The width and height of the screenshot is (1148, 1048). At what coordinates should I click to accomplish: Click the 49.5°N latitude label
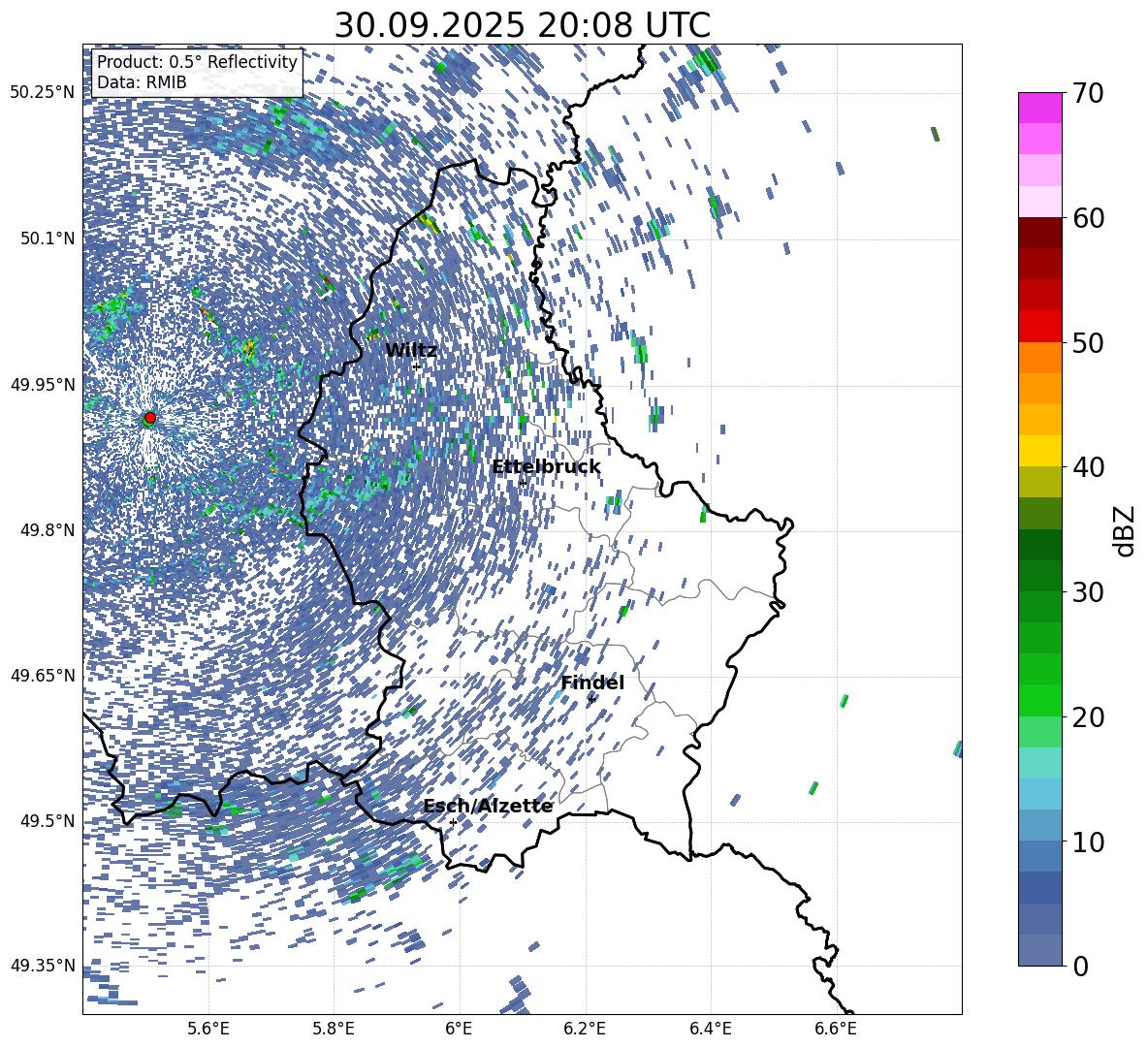pos(48,821)
